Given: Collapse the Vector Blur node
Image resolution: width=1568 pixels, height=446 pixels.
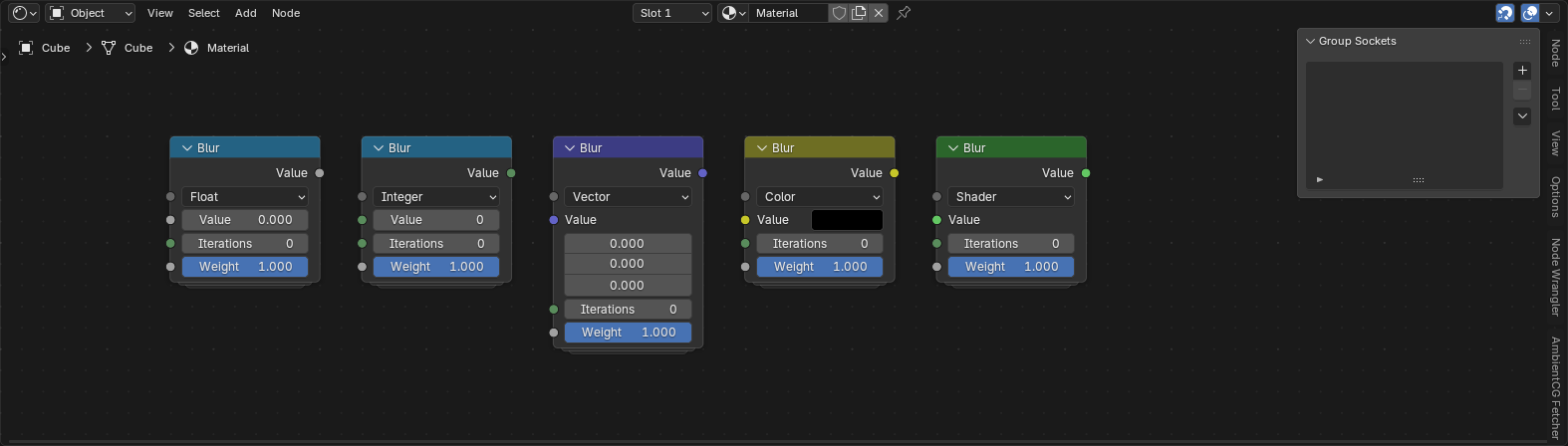Looking at the screenshot, I should (569, 148).
